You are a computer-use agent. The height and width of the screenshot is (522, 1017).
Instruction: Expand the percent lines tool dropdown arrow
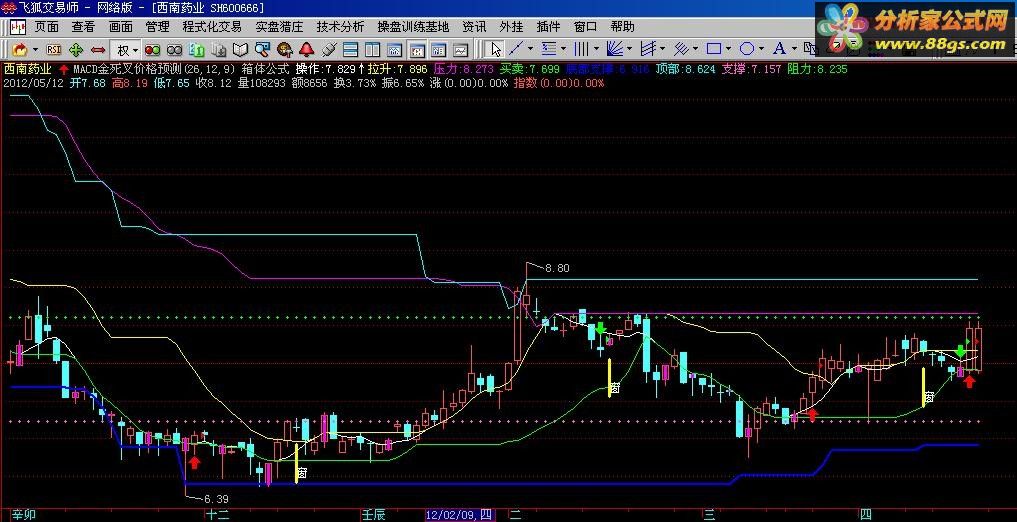pyautogui.click(x=563, y=49)
